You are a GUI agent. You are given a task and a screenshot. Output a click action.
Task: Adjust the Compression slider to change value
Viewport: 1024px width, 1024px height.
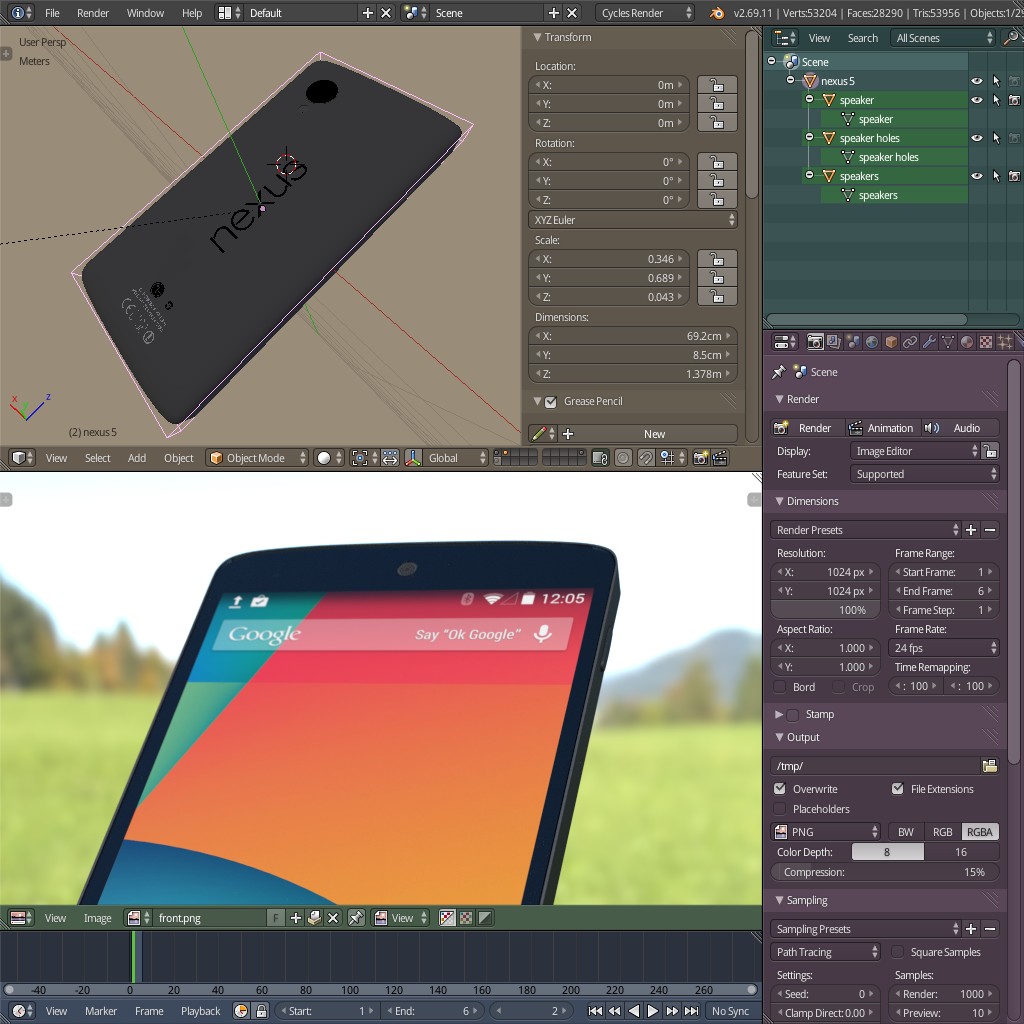(x=884, y=872)
